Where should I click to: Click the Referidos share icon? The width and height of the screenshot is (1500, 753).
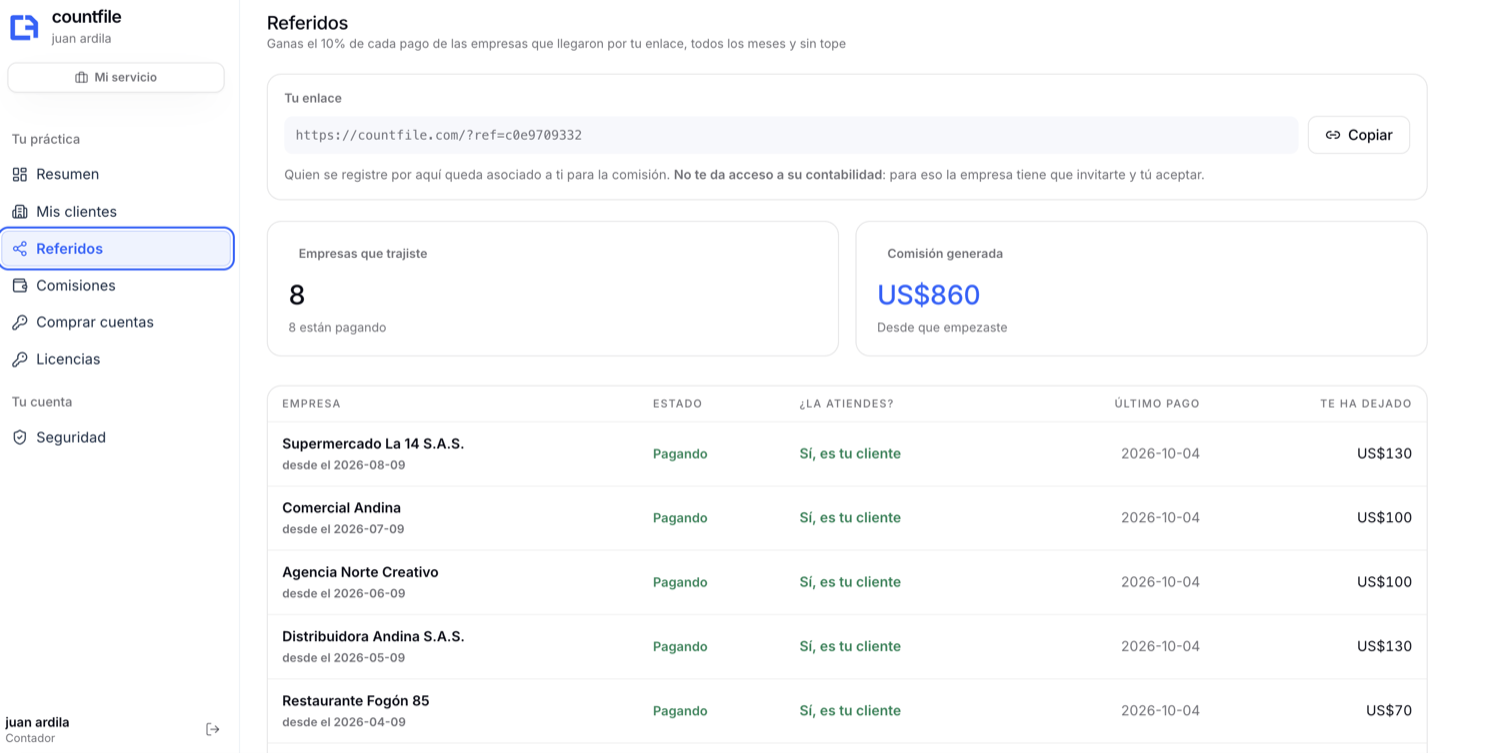20,249
